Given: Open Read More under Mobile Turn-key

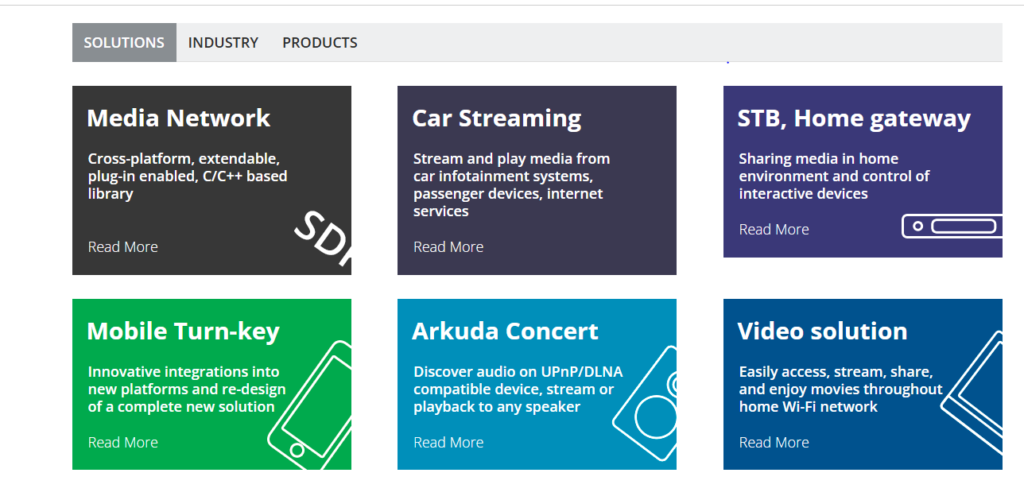Looking at the screenshot, I should click(122, 443).
